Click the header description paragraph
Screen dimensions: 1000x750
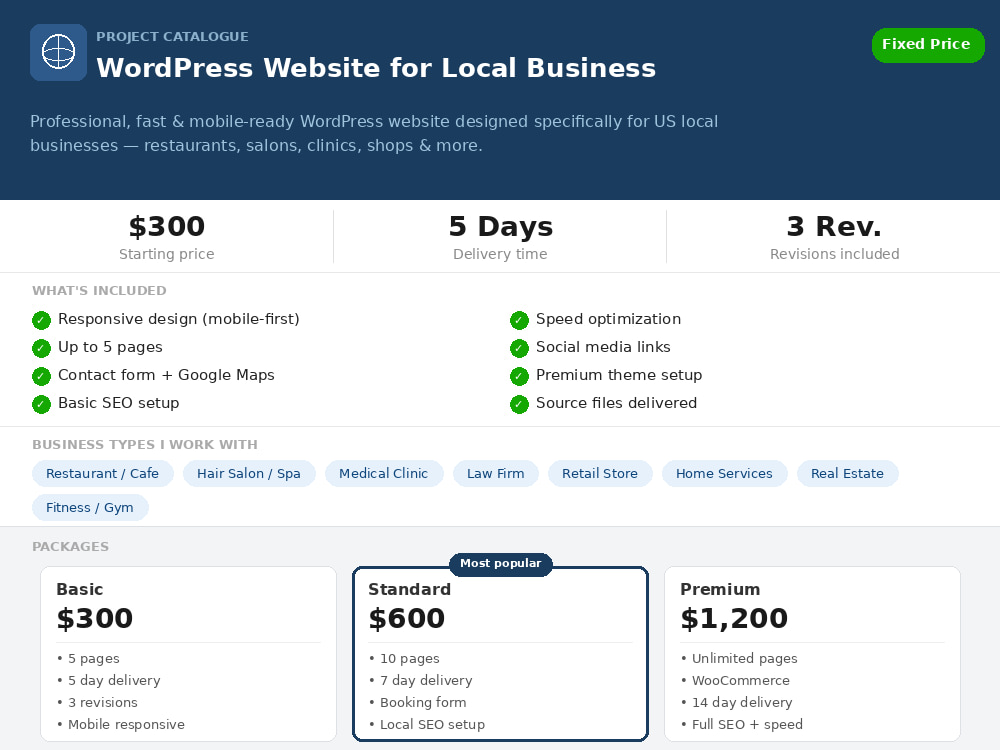coord(374,133)
